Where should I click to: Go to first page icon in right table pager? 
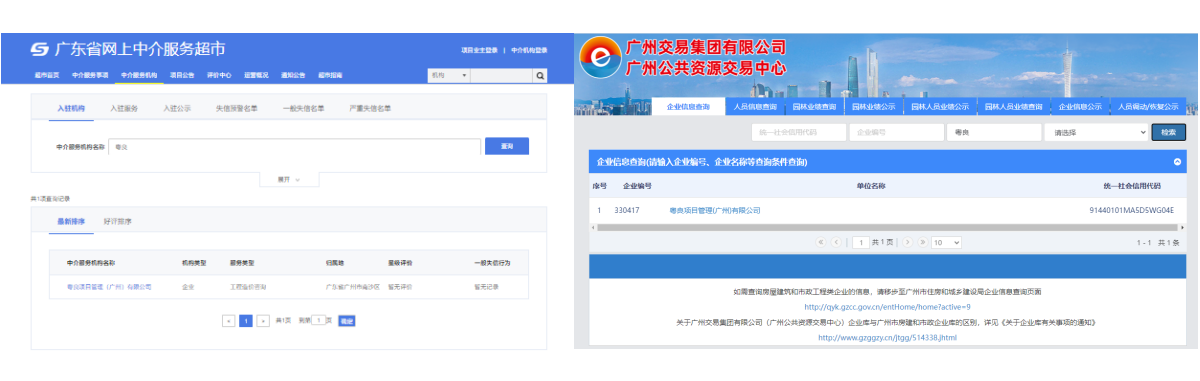[x=822, y=242]
